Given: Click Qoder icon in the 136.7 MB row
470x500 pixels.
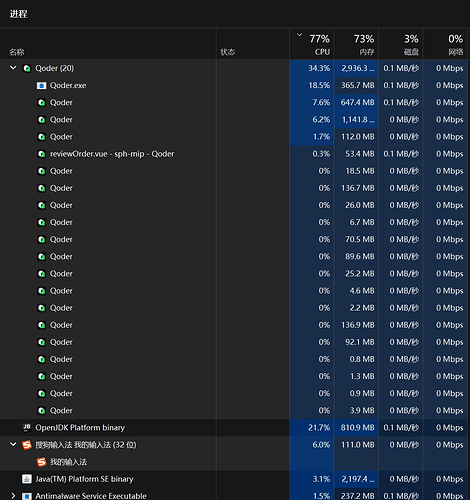Looking at the screenshot, I should click(41, 188).
